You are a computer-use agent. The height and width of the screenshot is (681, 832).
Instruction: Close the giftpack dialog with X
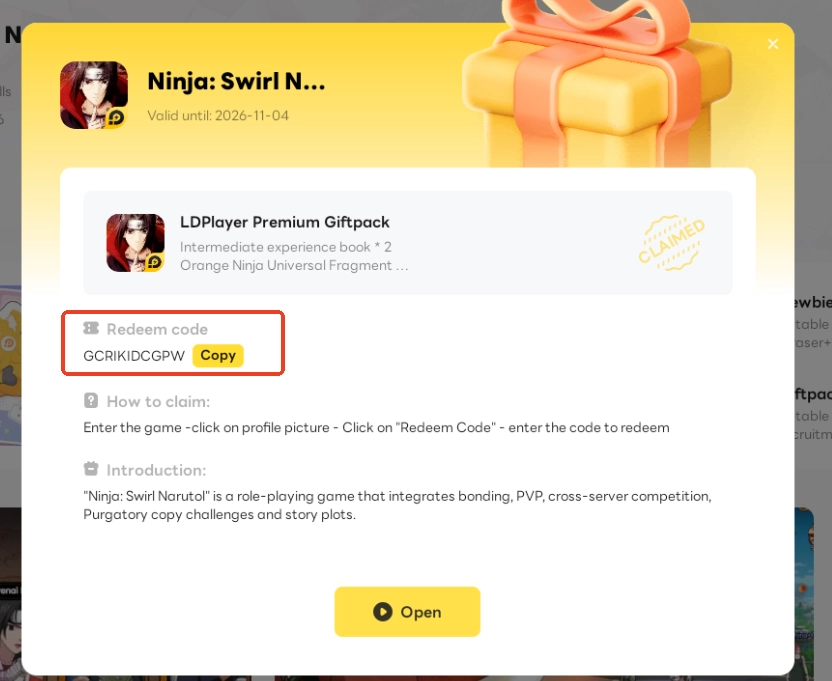(773, 44)
